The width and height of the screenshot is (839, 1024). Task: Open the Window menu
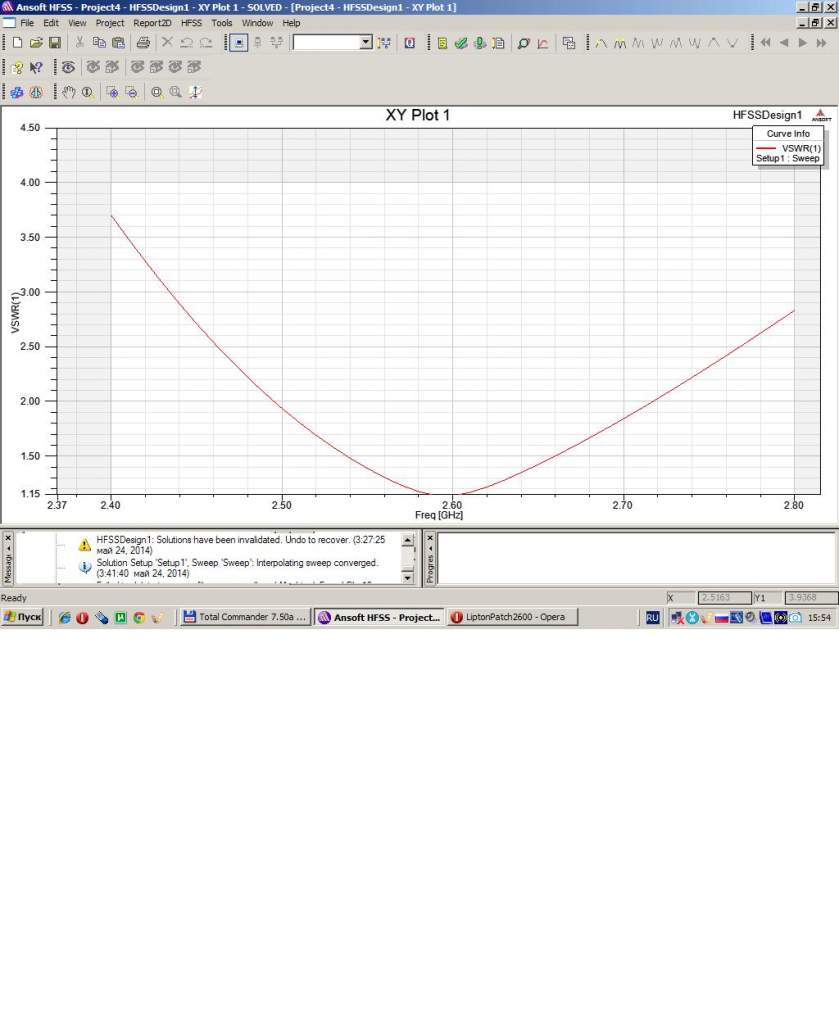point(257,23)
